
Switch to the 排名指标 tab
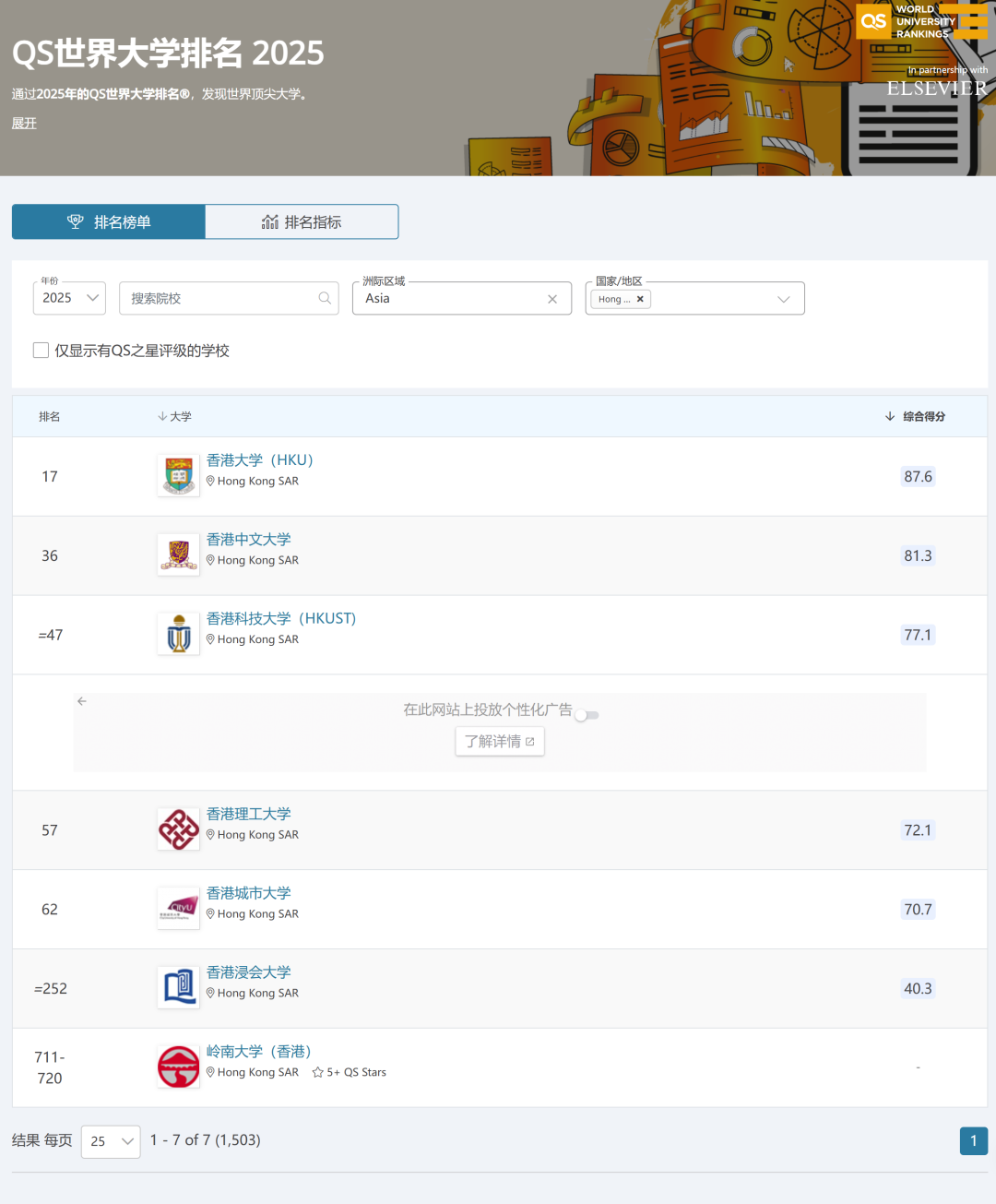click(302, 222)
